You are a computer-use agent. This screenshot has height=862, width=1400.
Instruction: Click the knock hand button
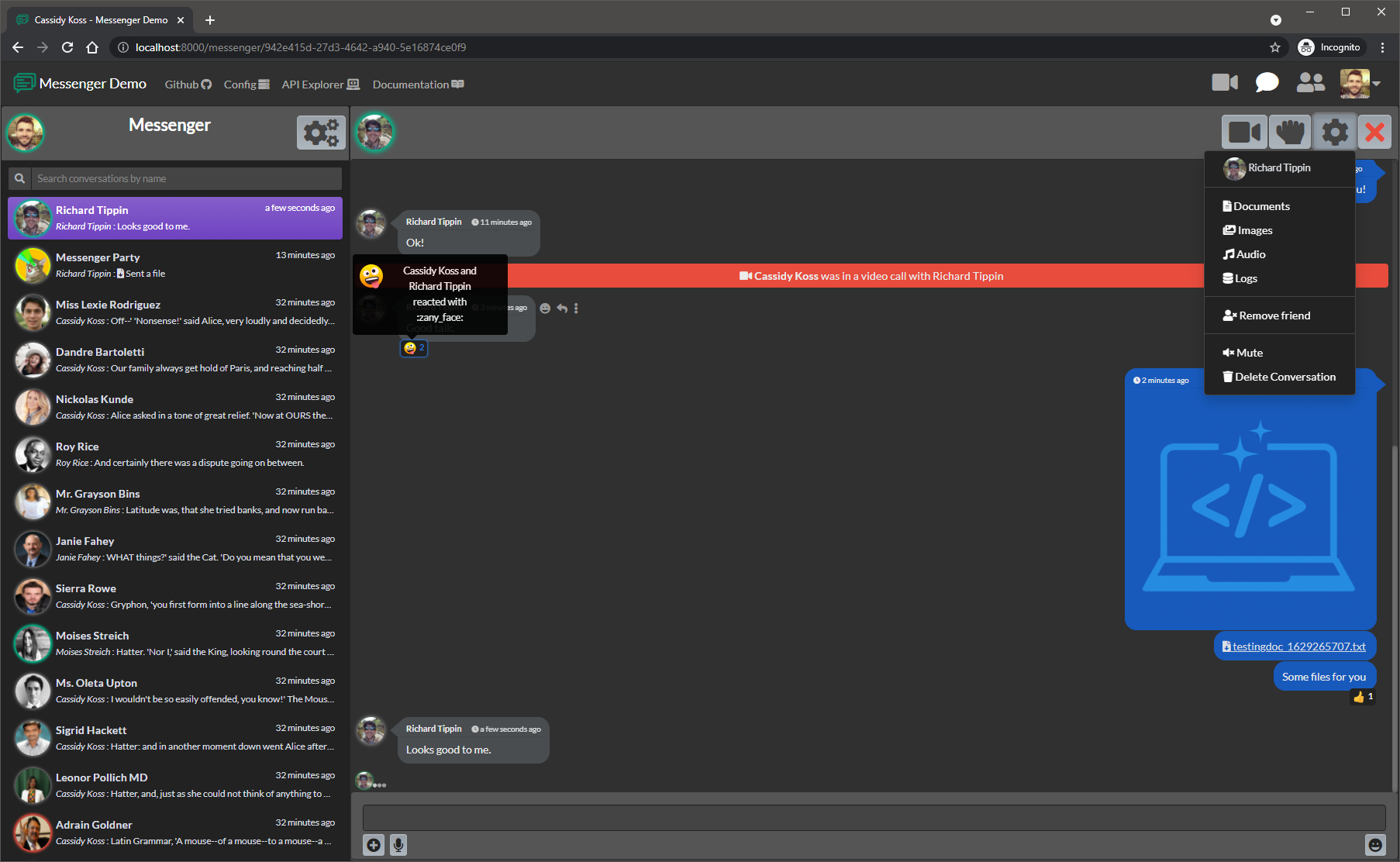[1290, 132]
